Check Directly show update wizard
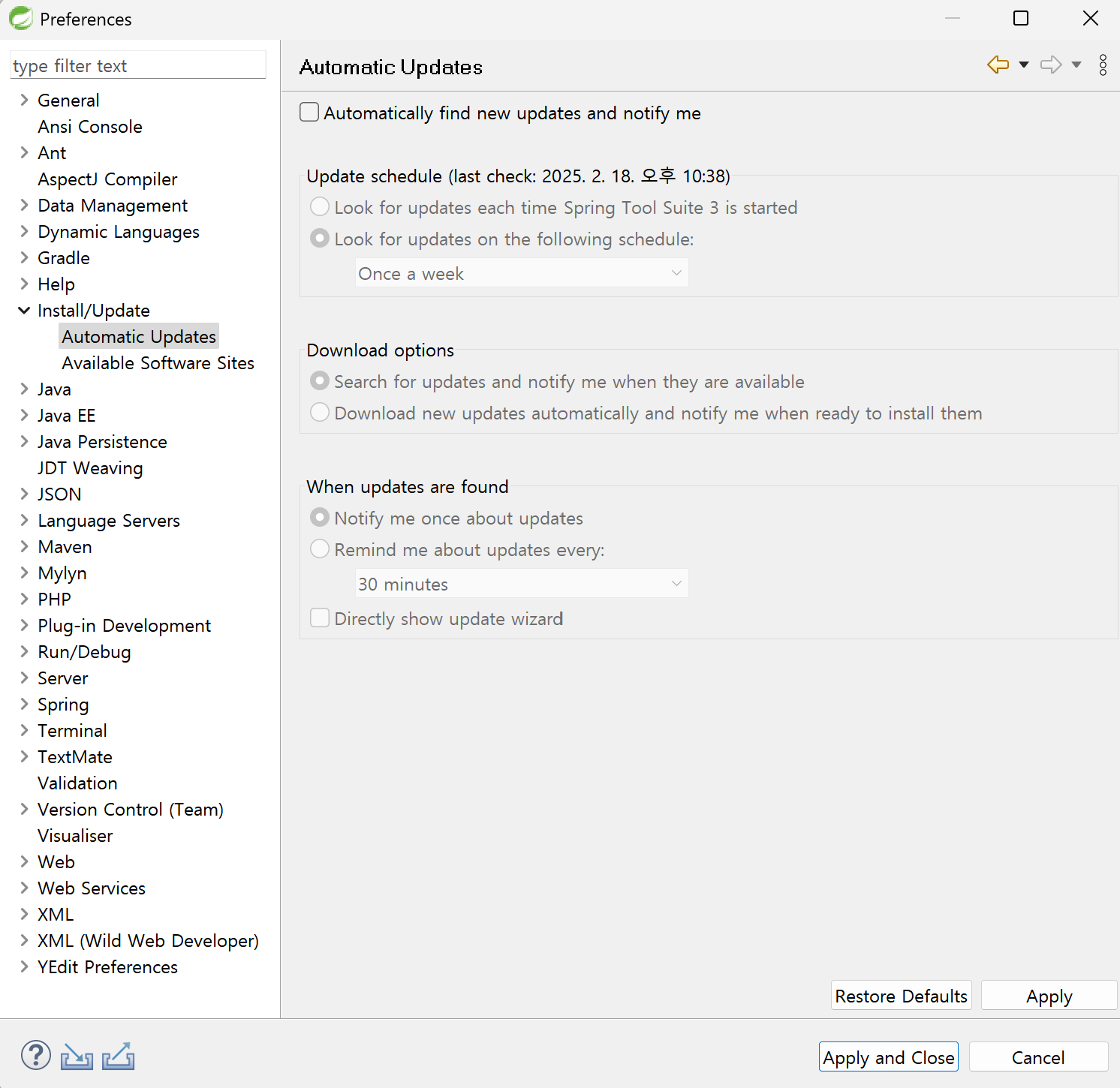Image resolution: width=1120 pixels, height=1088 pixels. click(320, 618)
